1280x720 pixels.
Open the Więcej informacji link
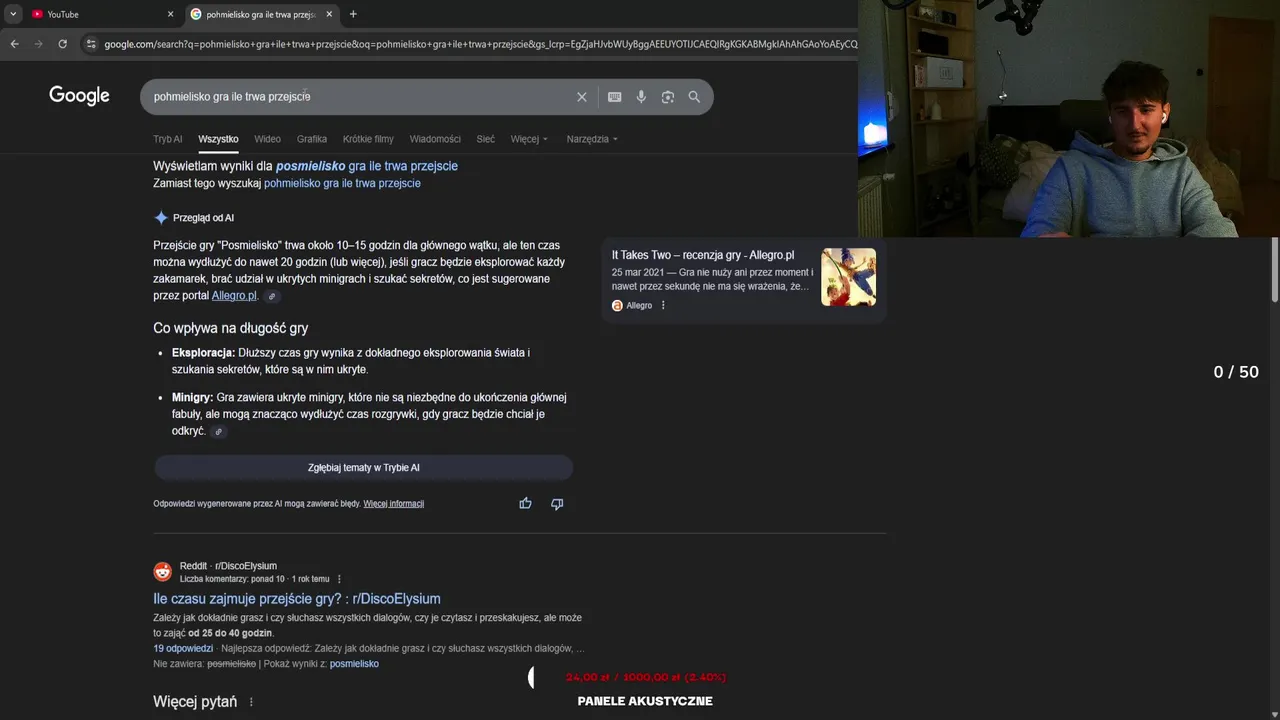393,503
